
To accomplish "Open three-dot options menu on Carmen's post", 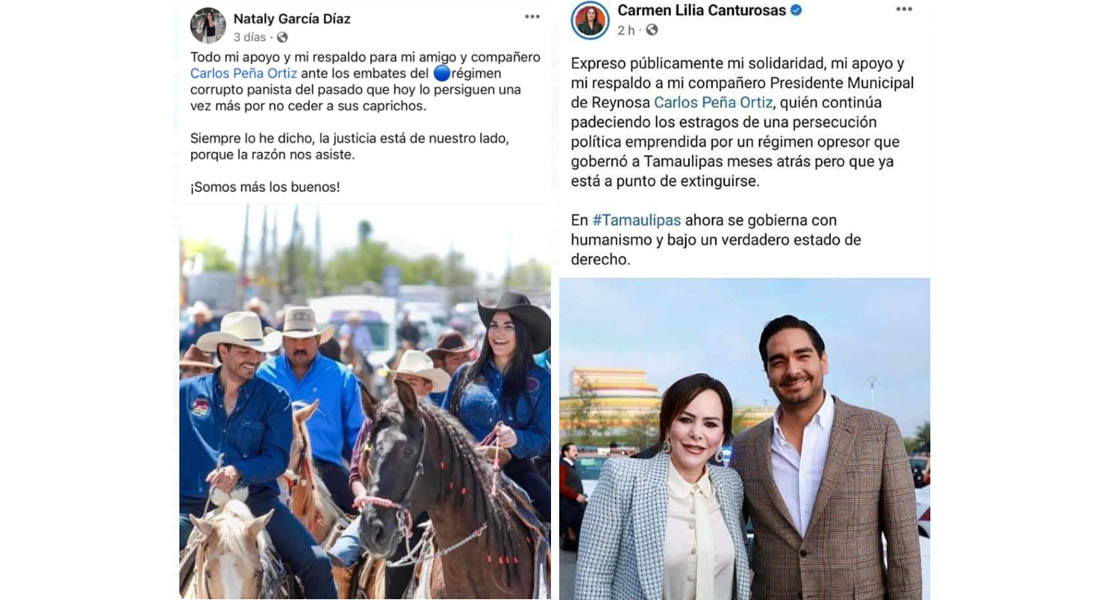I will point(904,9).
